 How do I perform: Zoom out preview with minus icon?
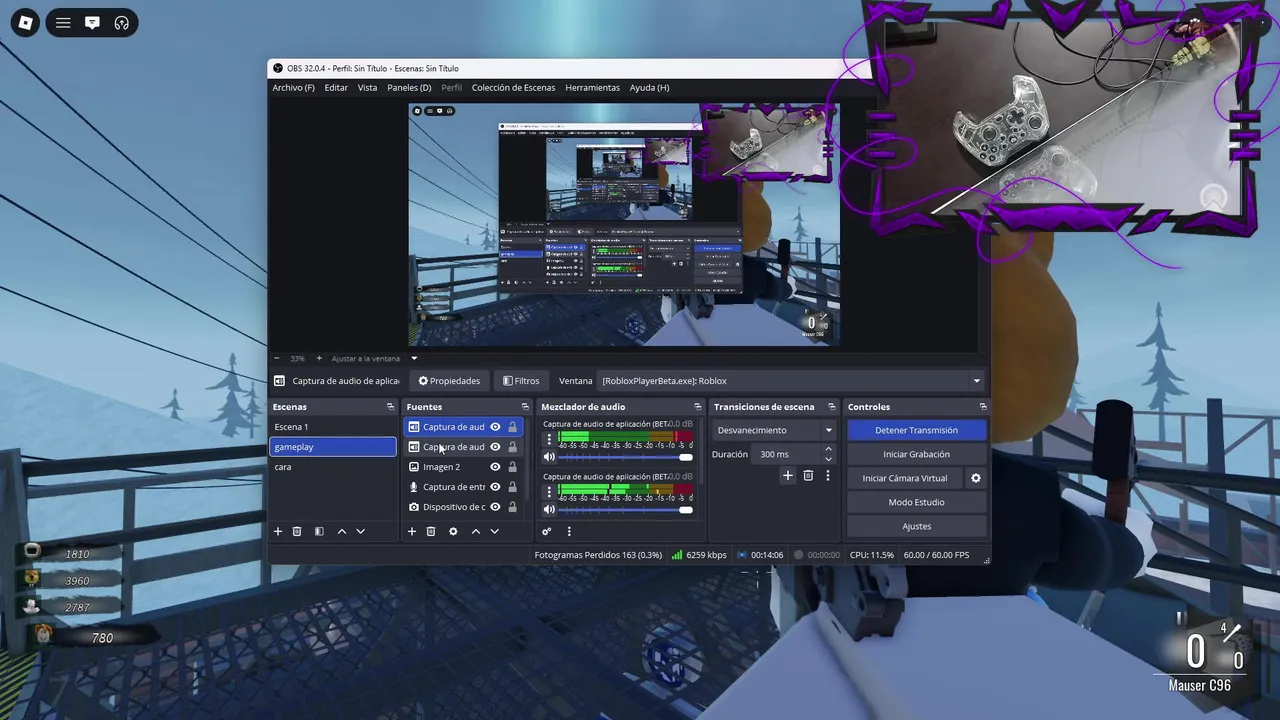(x=277, y=358)
